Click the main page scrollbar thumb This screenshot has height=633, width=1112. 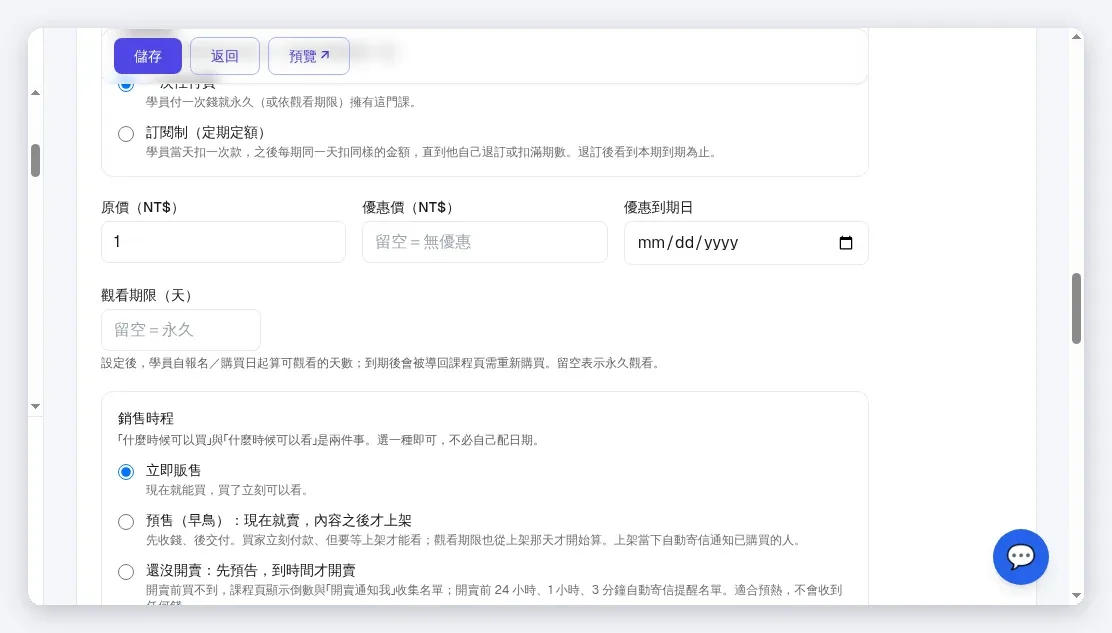(x=1077, y=308)
